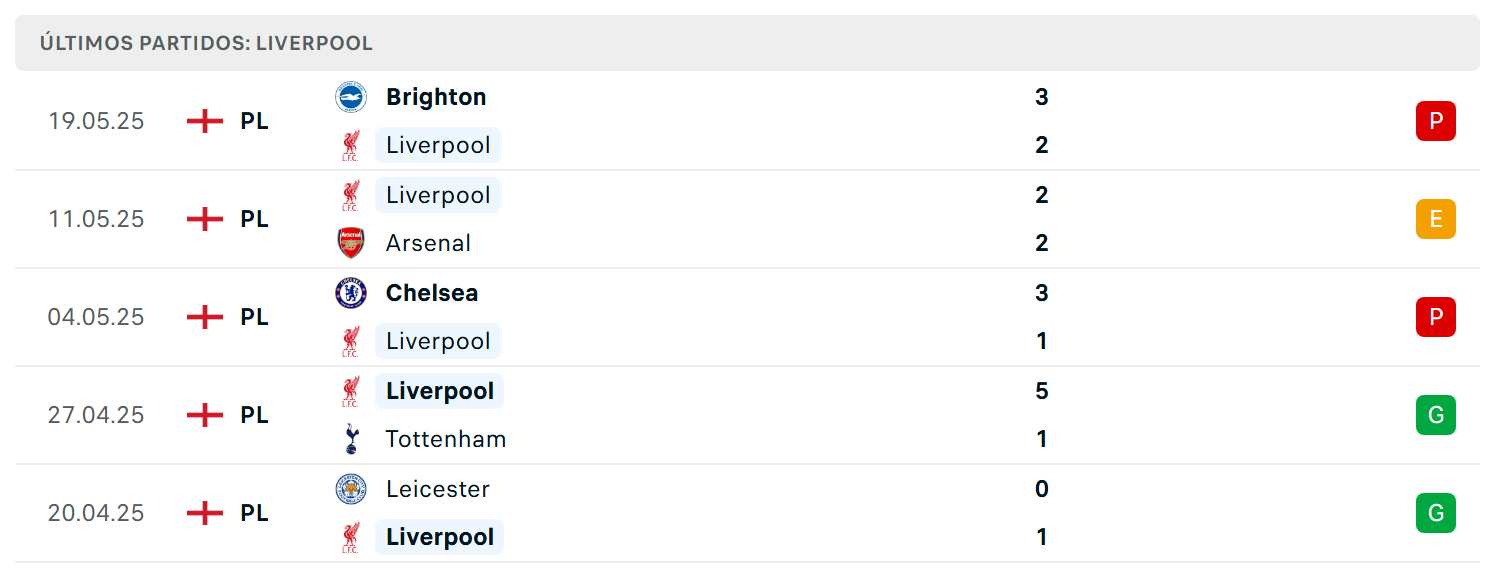Click the PL label for 11.05.25 match
1493x579 pixels.
[x=254, y=219]
